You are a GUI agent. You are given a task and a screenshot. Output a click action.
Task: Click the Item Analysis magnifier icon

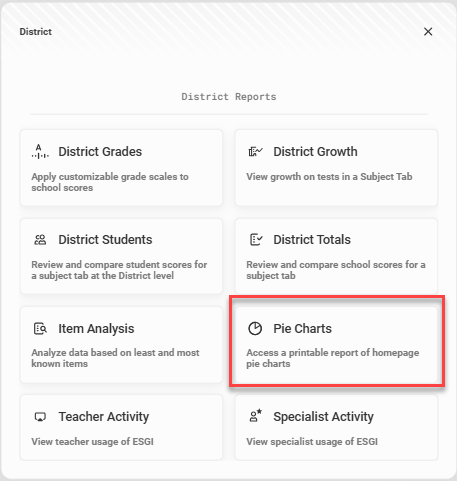(x=40, y=329)
